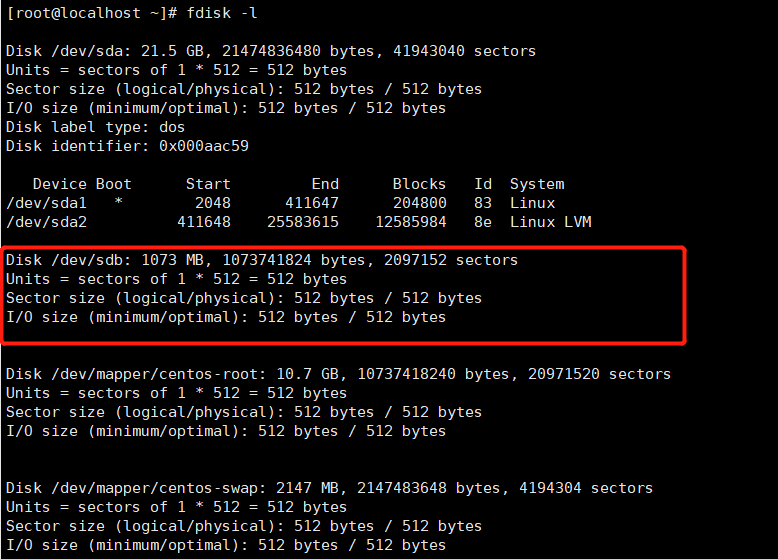The width and height of the screenshot is (778, 559).
Task: Click the '10.7 GB' size value
Action: point(307,374)
